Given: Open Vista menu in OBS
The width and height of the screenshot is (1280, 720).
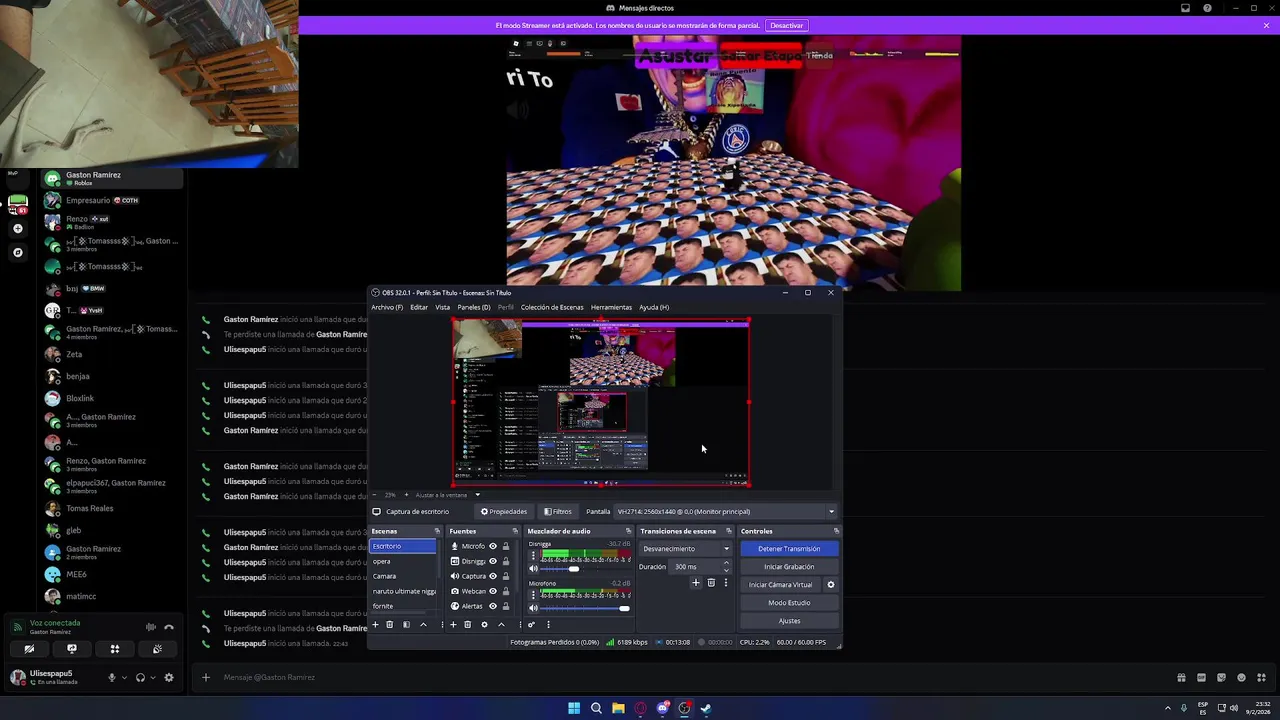Looking at the screenshot, I should pos(442,307).
